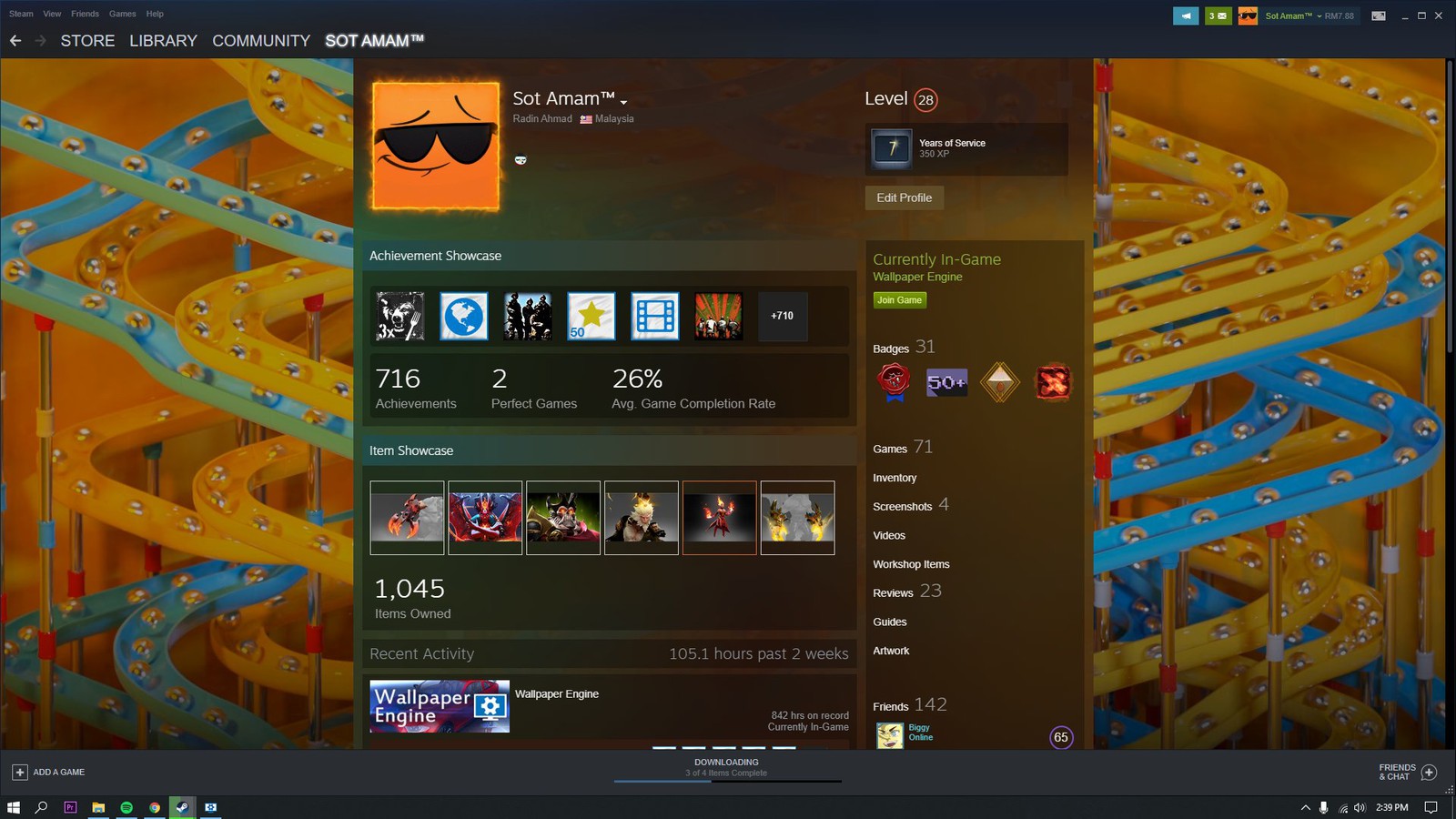Open the film strip achievement icon

tap(655, 316)
